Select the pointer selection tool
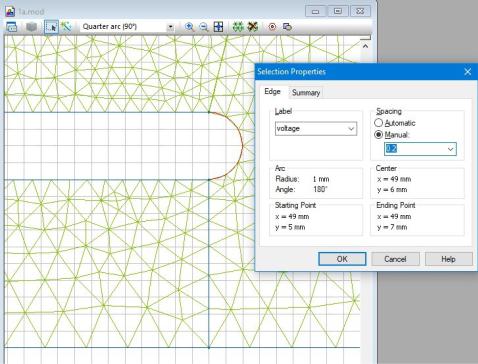Viewport: 478px width, 364px height. [x=51, y=27]
